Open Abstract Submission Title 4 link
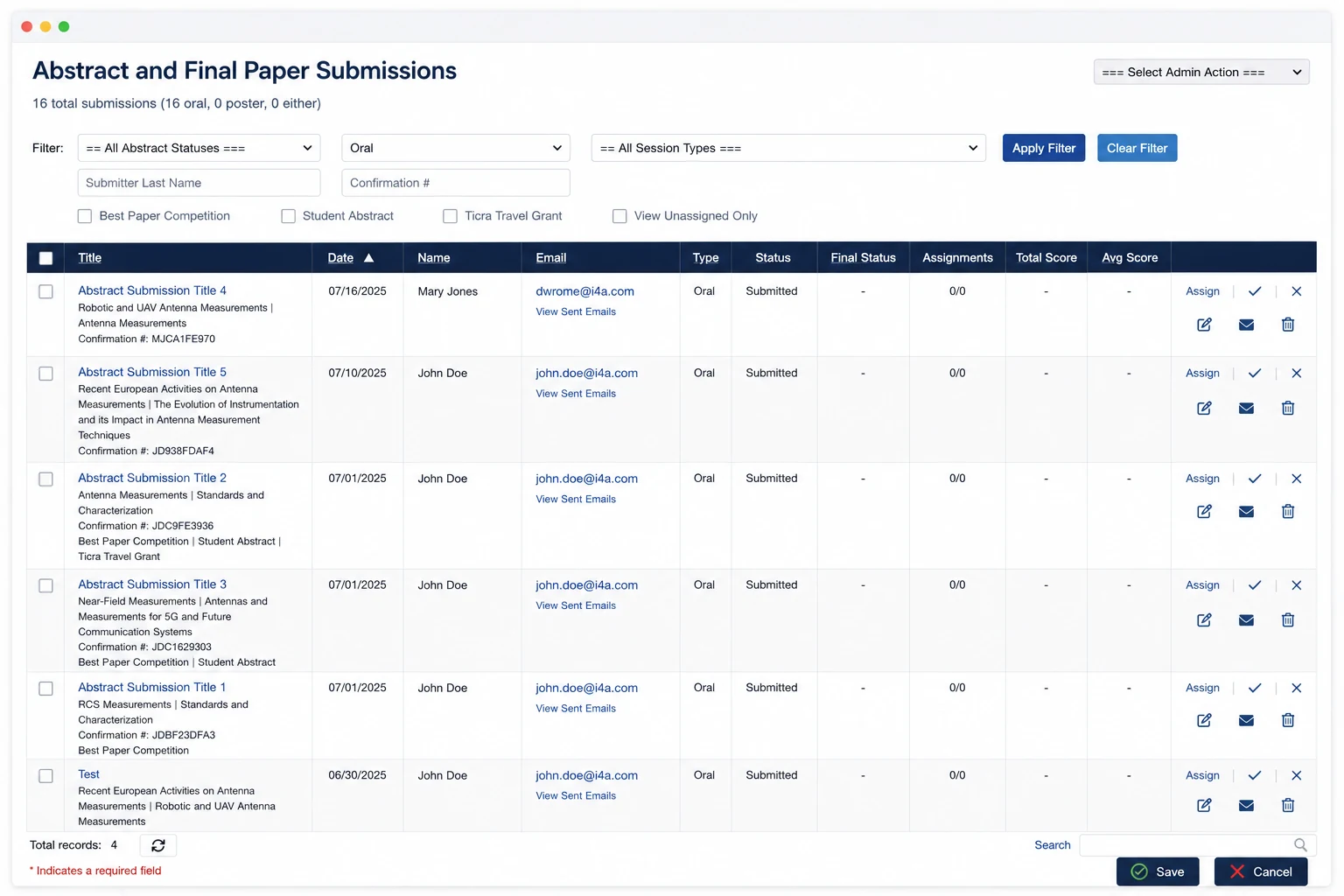 [152, 290]
